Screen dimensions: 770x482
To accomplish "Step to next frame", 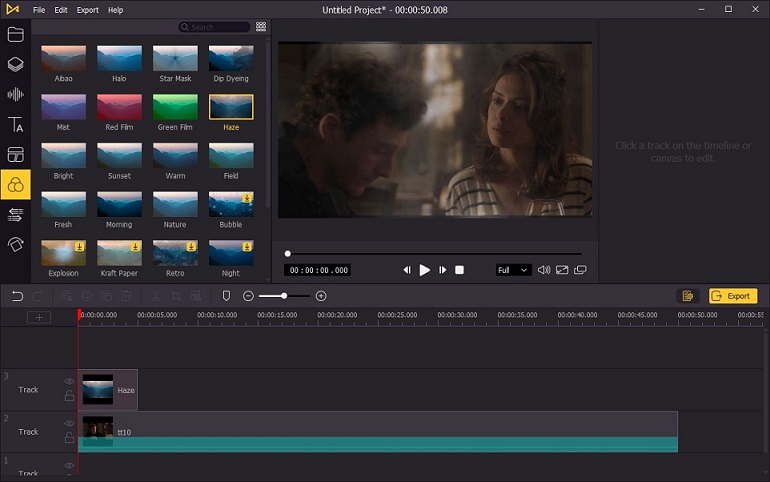I will pos(442,270).
